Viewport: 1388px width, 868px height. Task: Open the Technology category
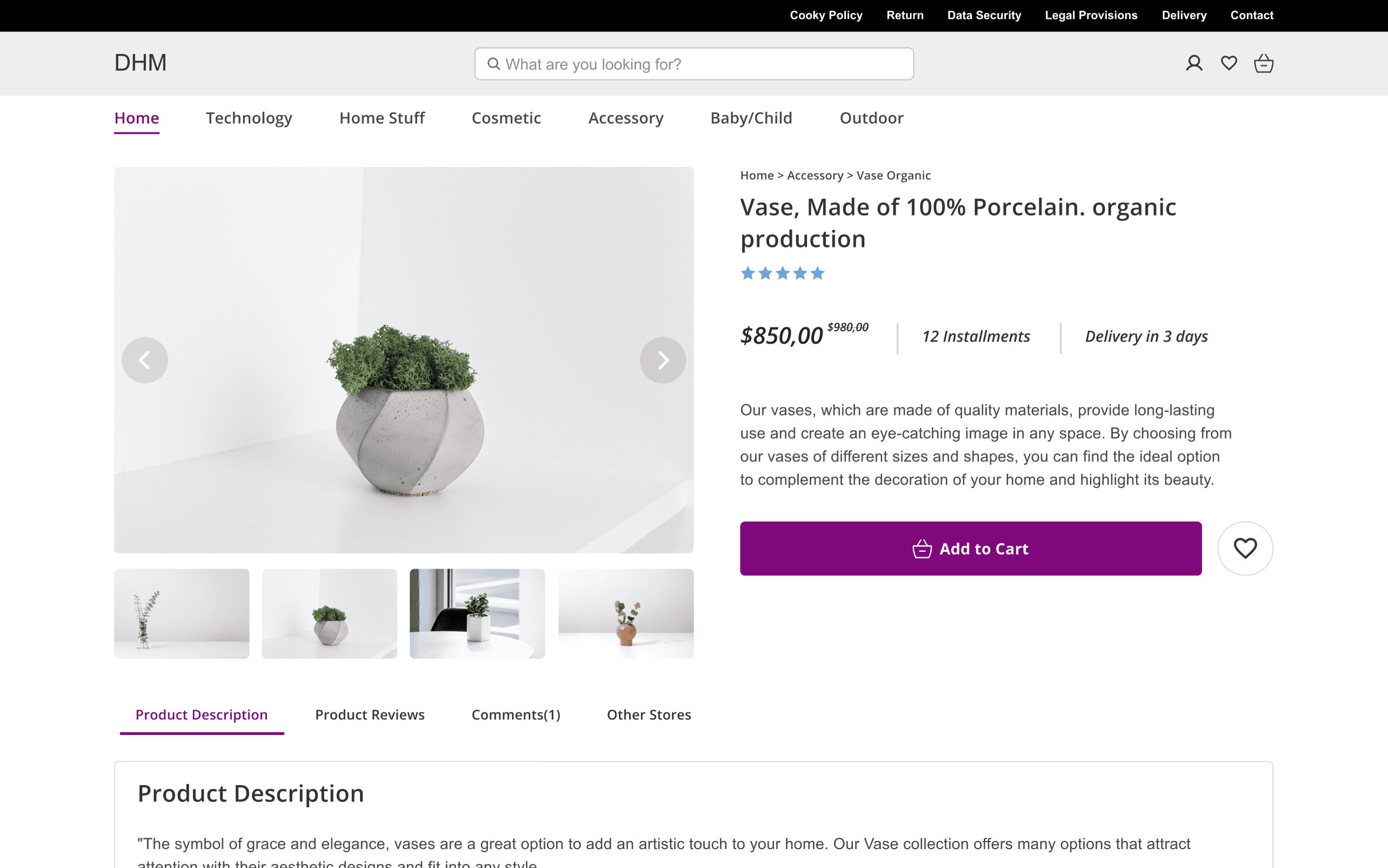click(249, 118)
